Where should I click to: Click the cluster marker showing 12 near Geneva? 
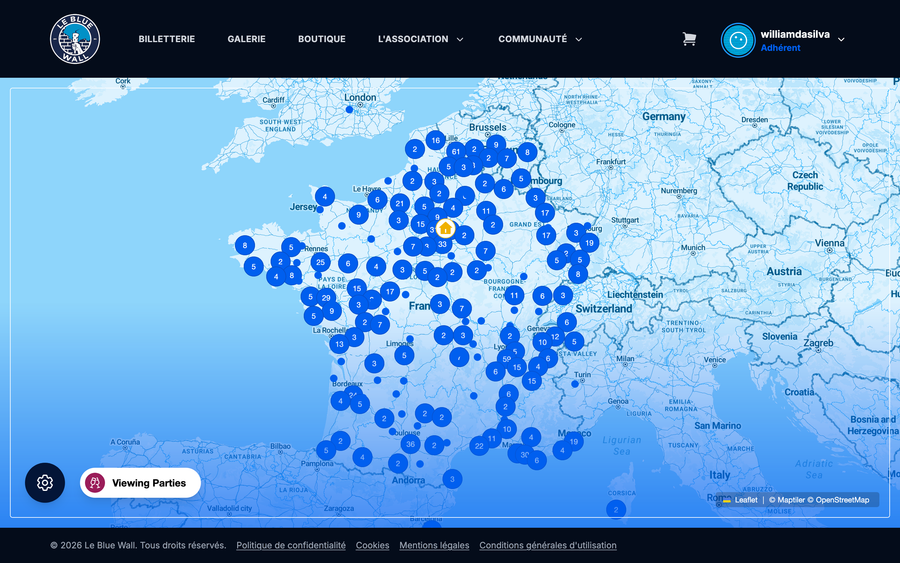[x=555, y=337]
